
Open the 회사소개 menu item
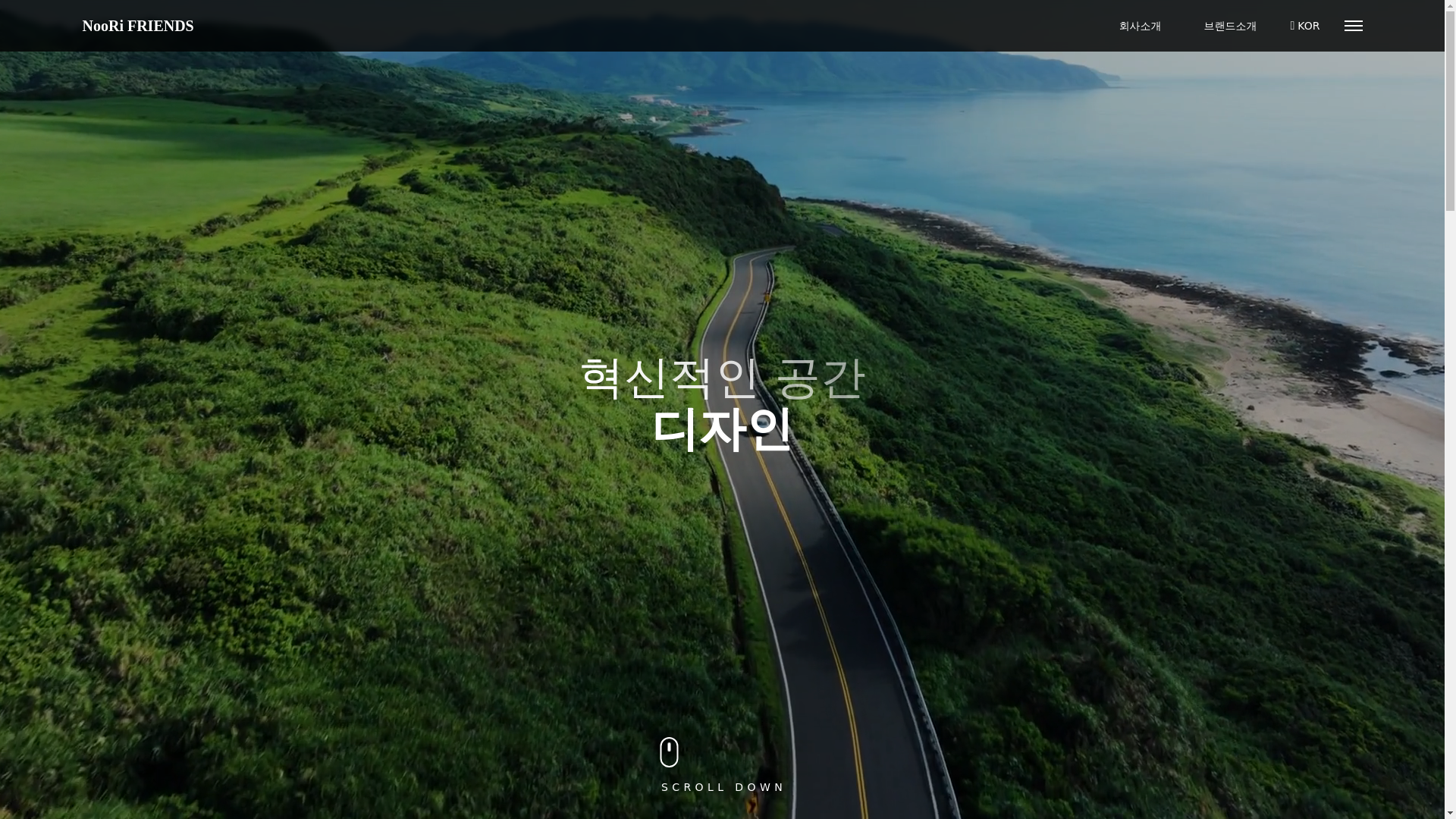[1139, 26]
